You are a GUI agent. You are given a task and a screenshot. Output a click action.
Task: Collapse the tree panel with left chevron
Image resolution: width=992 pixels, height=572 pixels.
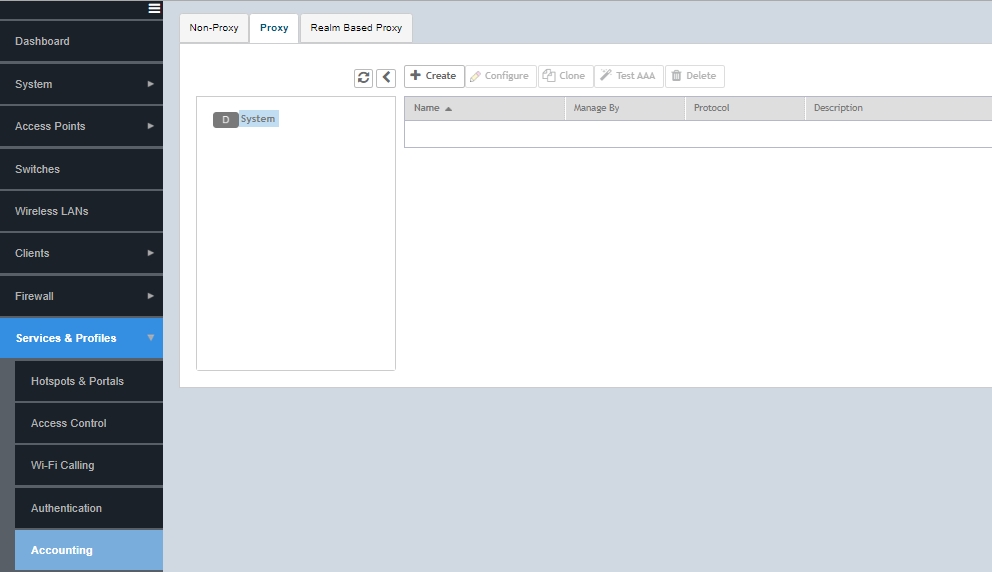coord(386,78)
